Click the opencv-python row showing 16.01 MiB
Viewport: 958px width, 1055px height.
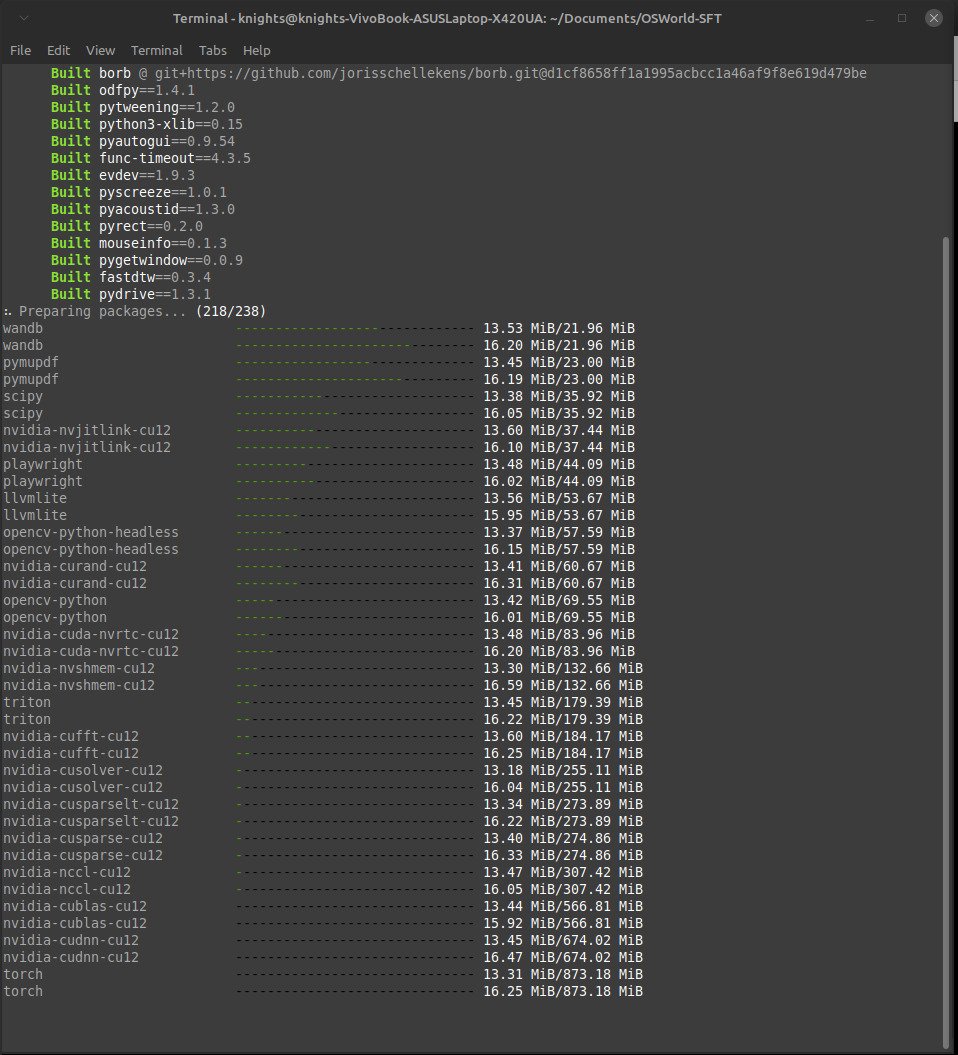(x=319, y=617)
